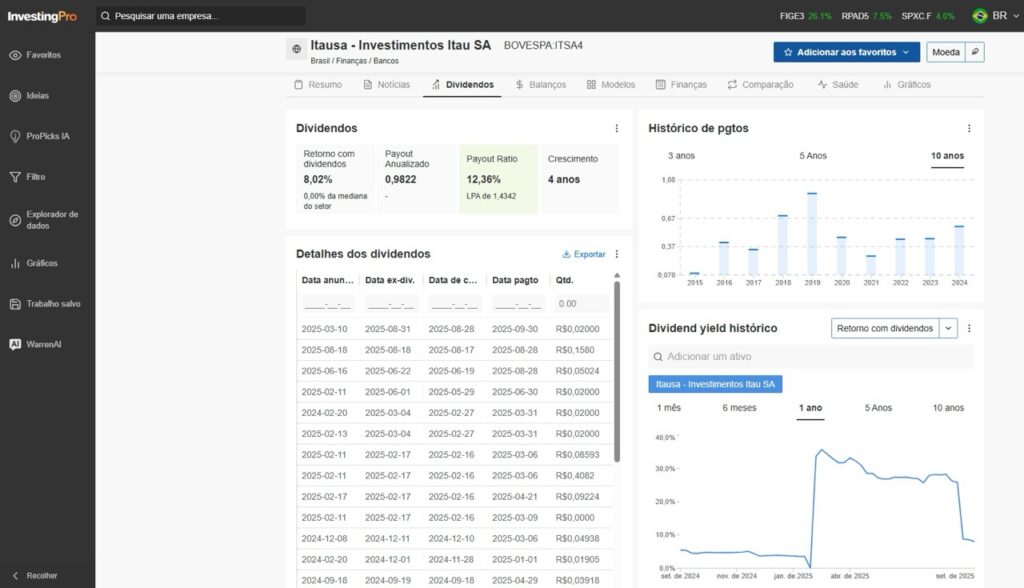Open Ideias icon in sidebar
This screenshot has width=1024, height=588.
point(15,96)
